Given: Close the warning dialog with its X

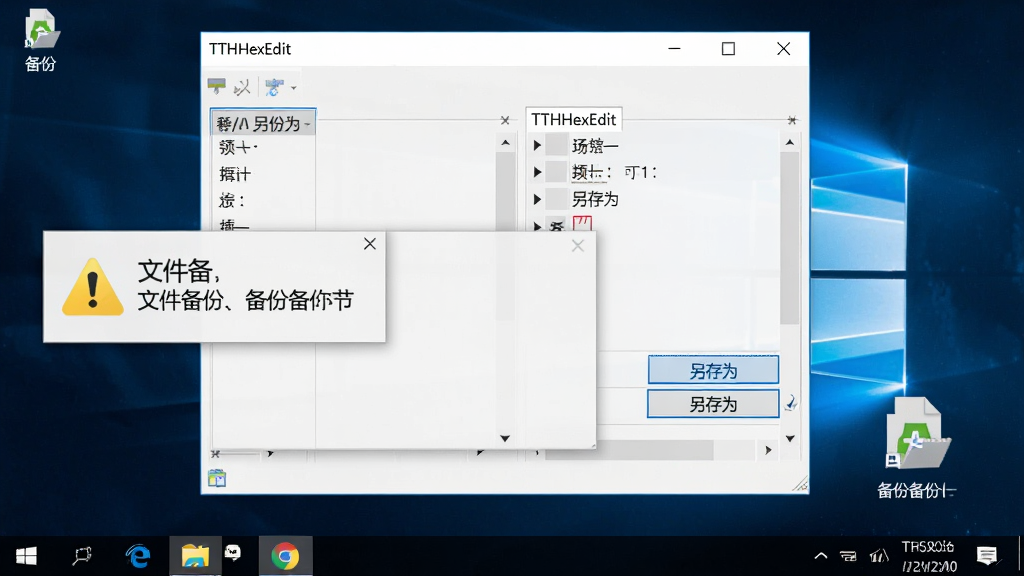Looking at the screenshot, I should tap(370, 244).
